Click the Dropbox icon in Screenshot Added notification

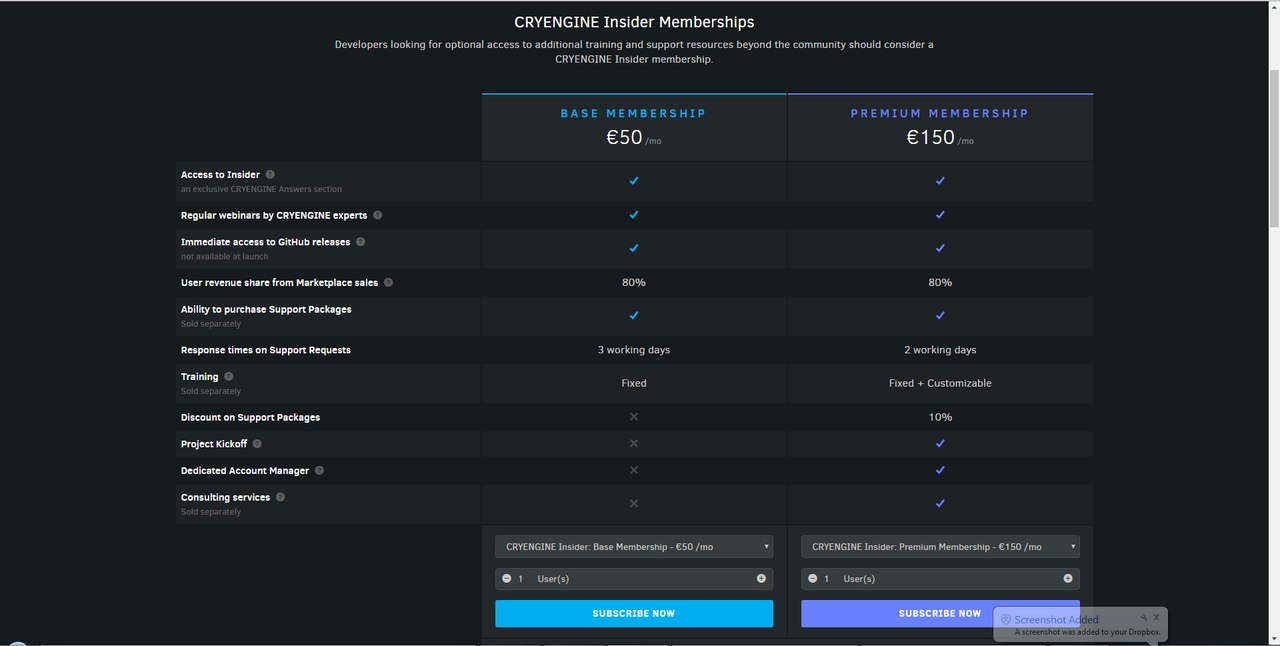[1006, 619]
